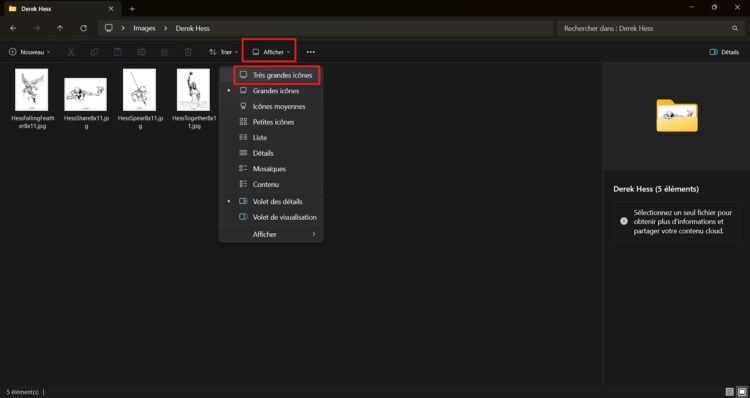Viewport: 750px width, 398px height.
Task: Click the Rechercher dans Derek Hess field
Action: pos(650,28)
